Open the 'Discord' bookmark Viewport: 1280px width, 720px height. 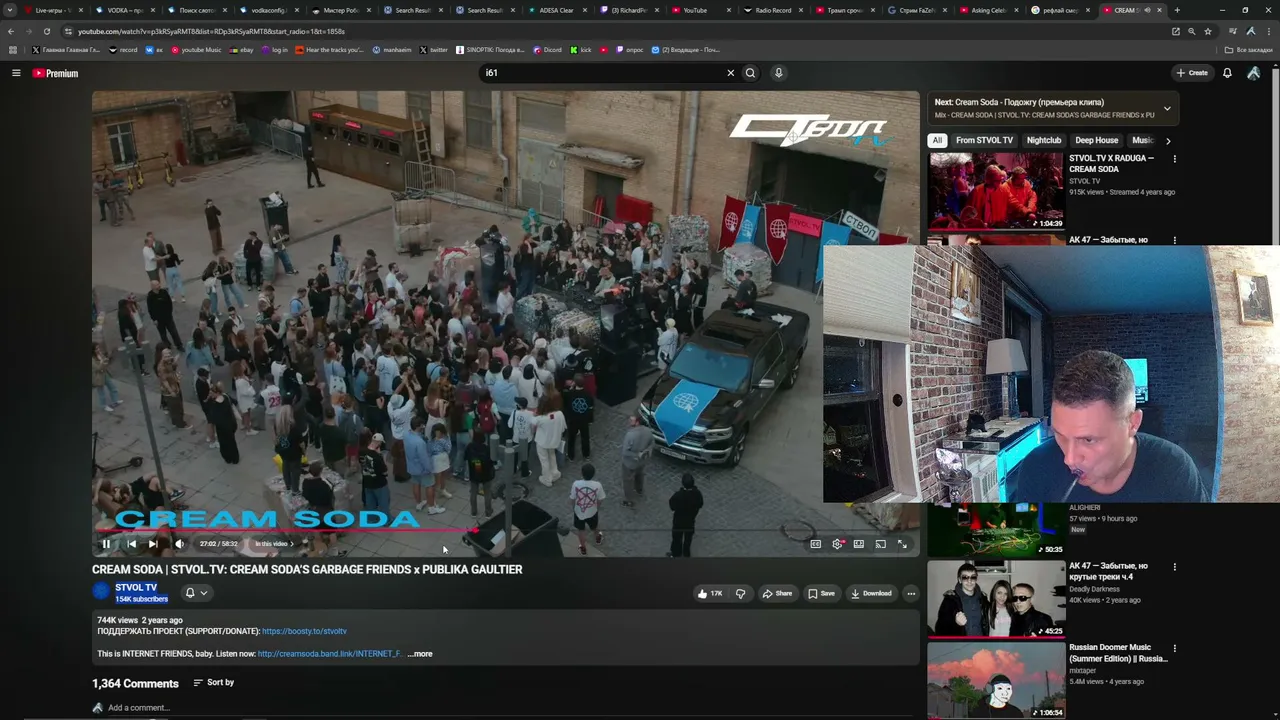coord(547,50)
